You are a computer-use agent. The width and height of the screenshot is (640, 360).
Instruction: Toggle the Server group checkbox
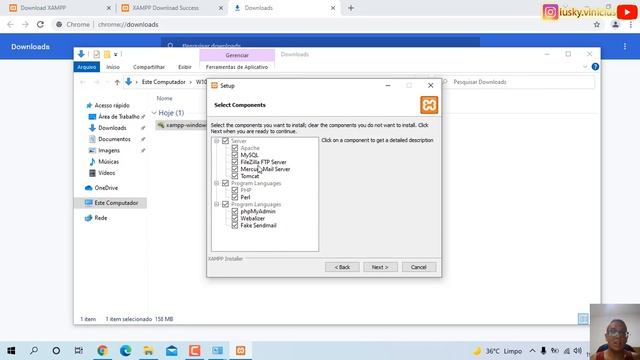click(x=225, y=141)
